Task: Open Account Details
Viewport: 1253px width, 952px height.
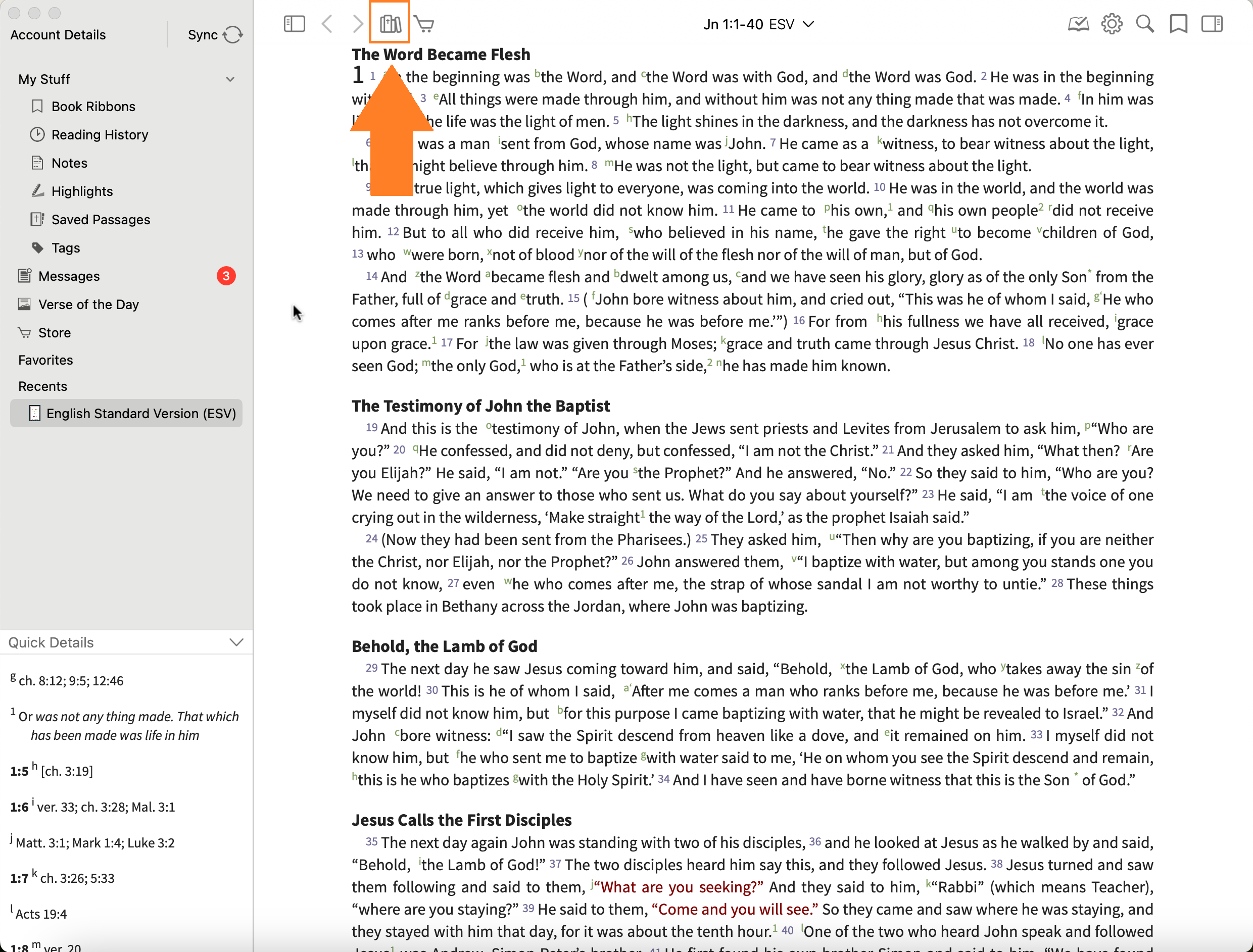Action: point(58,34)
